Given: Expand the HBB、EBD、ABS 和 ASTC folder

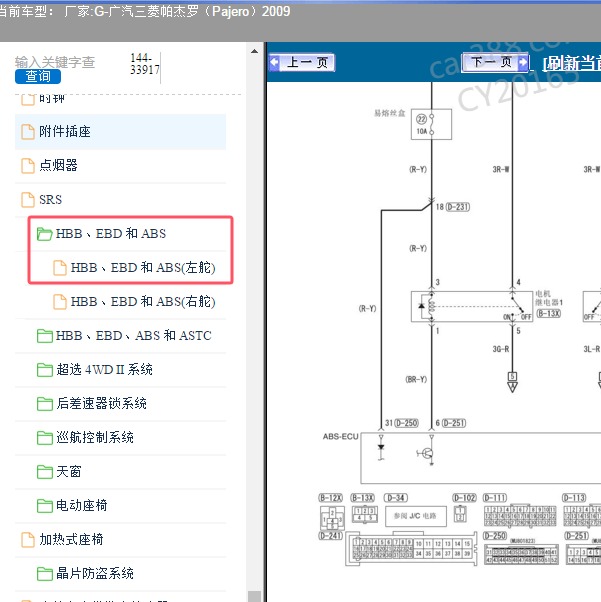Looking at the screenshot, I should [124, 336].
